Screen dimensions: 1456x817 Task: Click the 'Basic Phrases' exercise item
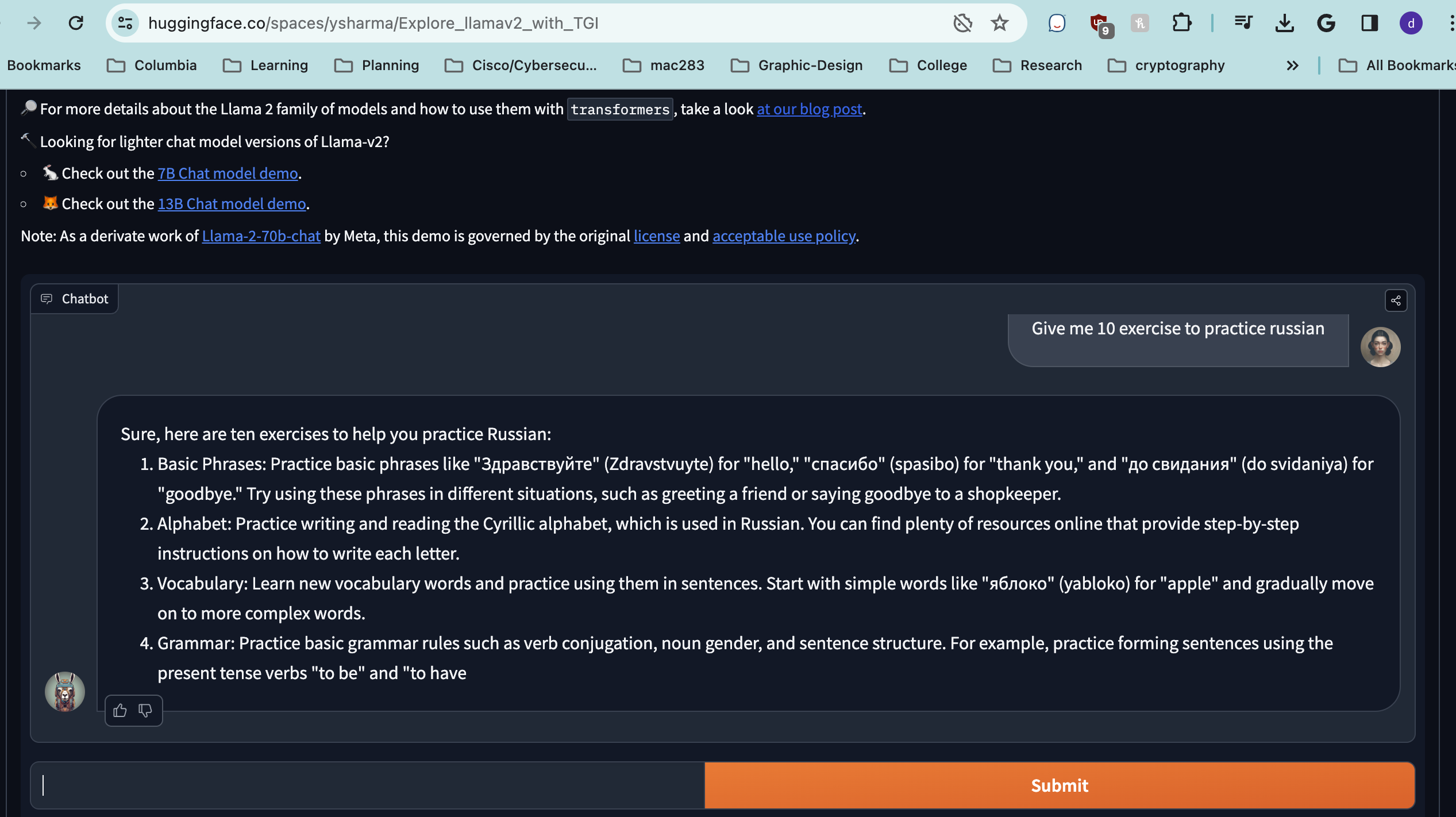click(765, 479)
